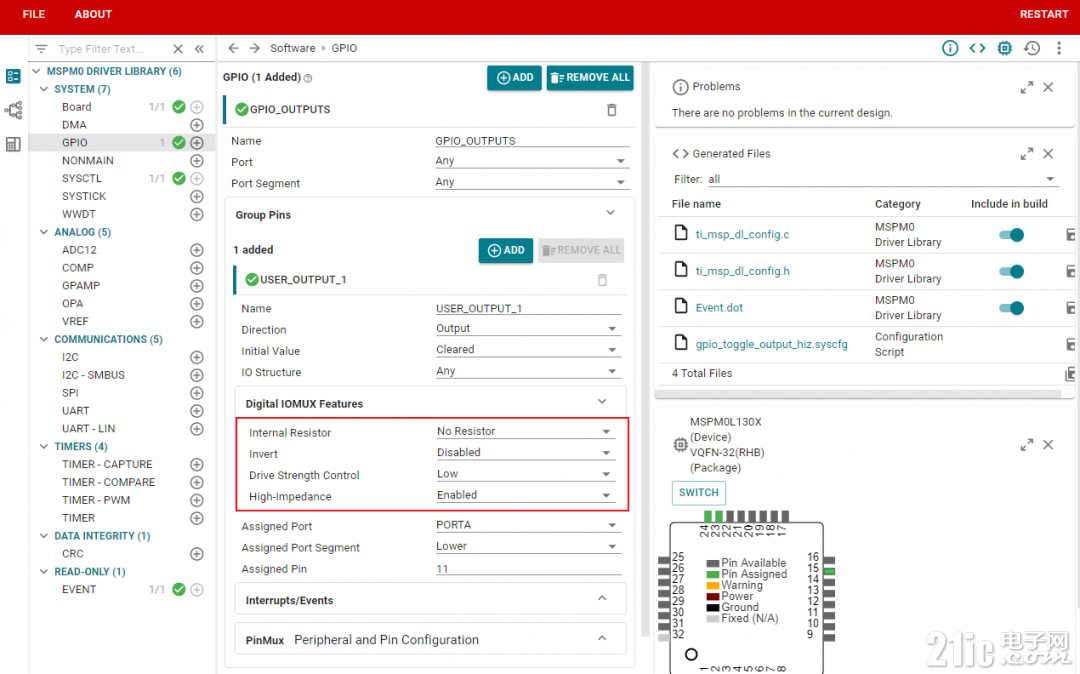Open the history icon
This screenshot has width=1080, height=674.
(1032, 48)
